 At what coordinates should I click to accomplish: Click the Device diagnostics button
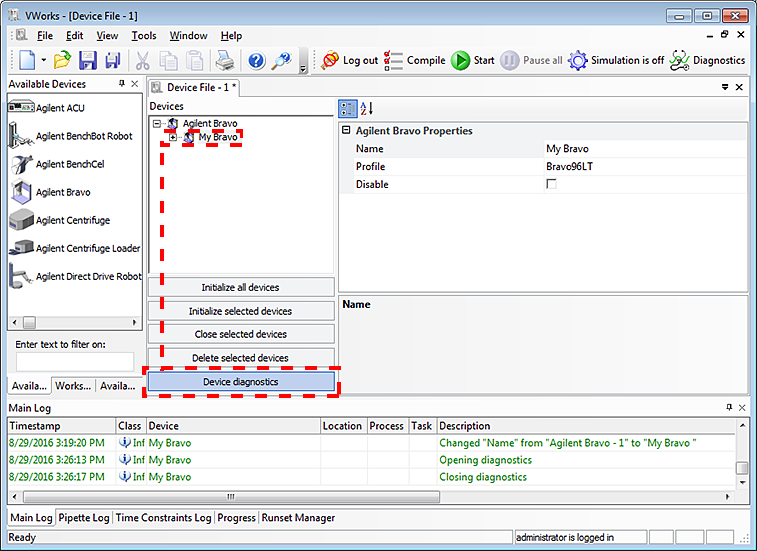click(241, 381)
